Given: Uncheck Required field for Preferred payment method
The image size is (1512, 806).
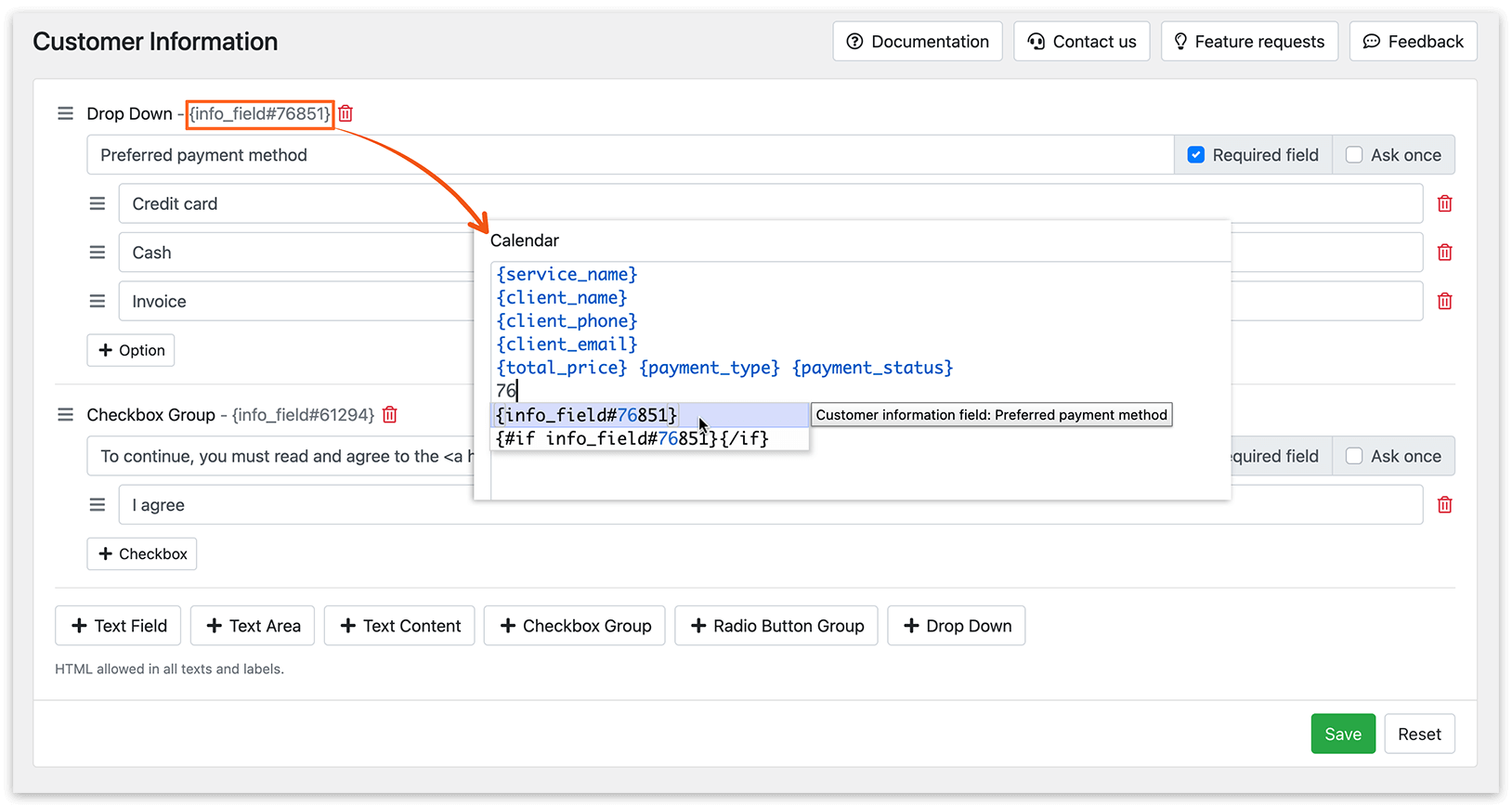Looking at the screenshot, I should pos(1196,155).
